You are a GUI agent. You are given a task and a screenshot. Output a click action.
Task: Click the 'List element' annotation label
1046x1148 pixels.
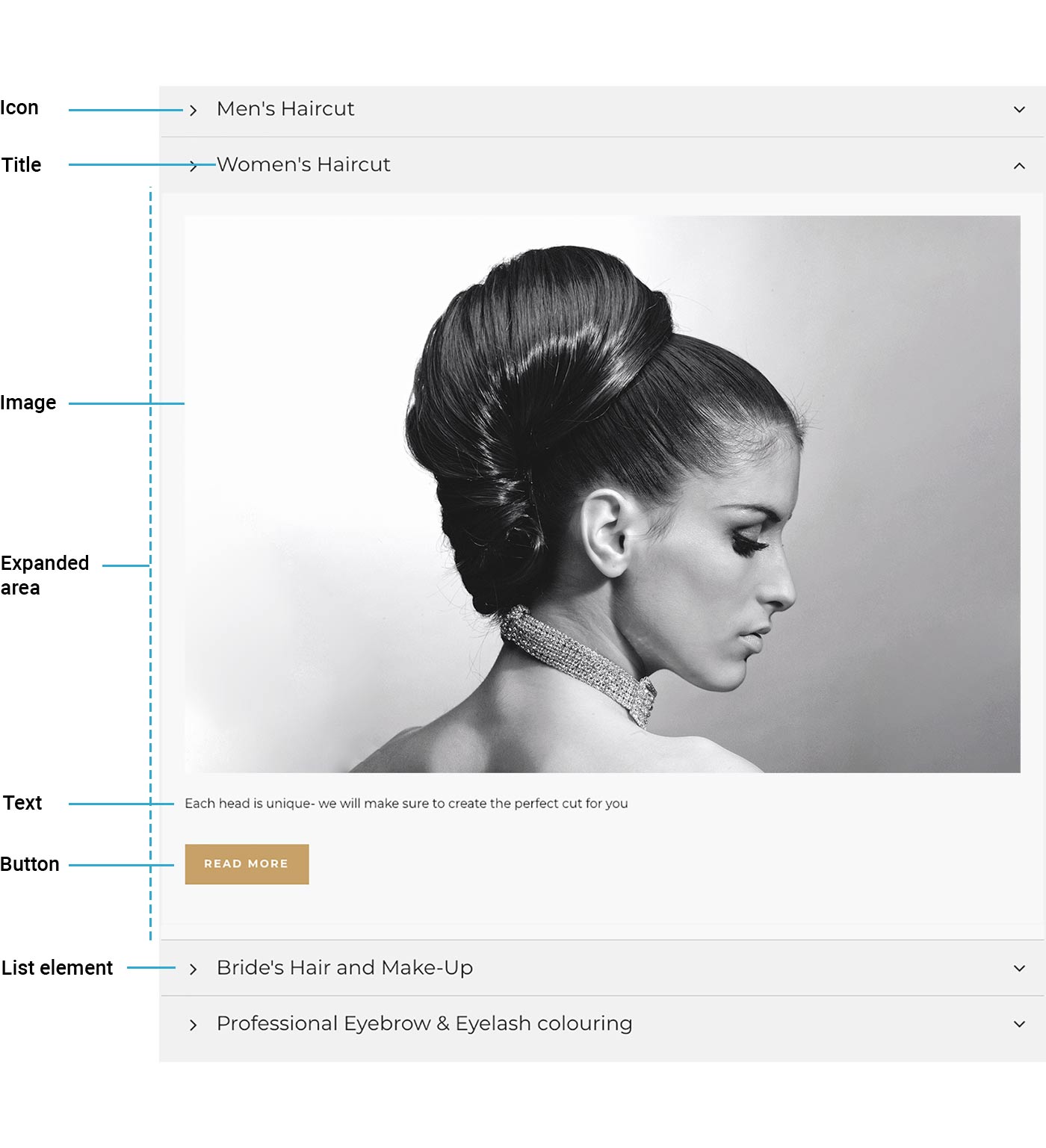pos(57,968)
